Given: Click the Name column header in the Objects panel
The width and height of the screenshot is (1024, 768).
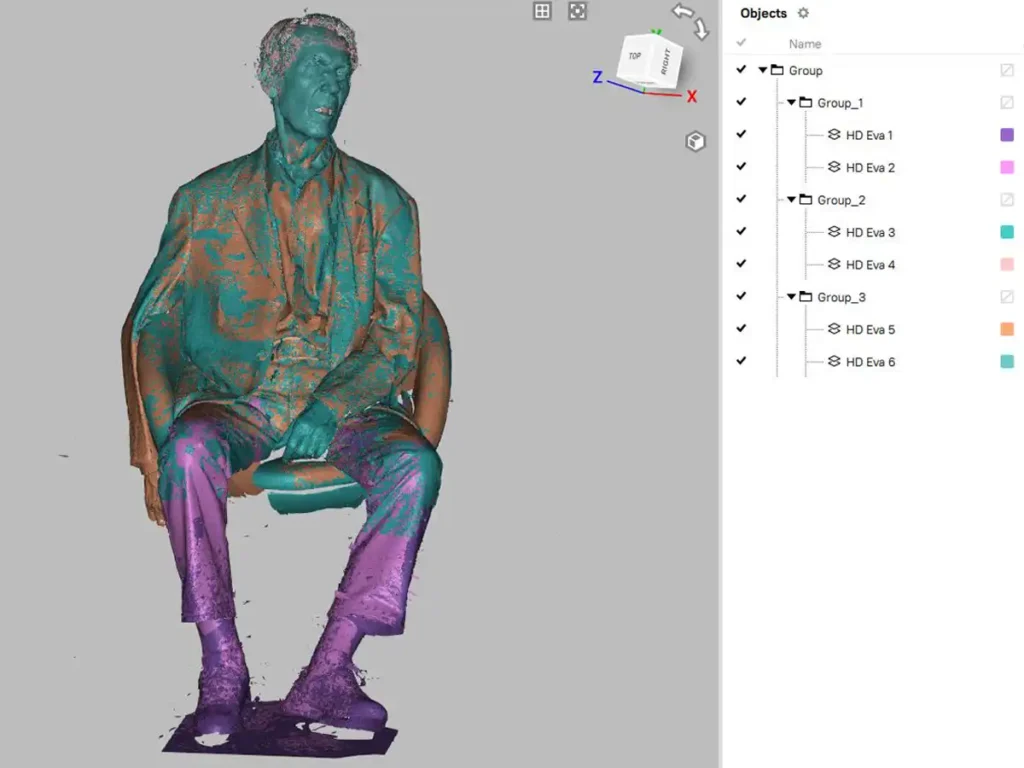Looking at the screenshot, I should (805, 43).
